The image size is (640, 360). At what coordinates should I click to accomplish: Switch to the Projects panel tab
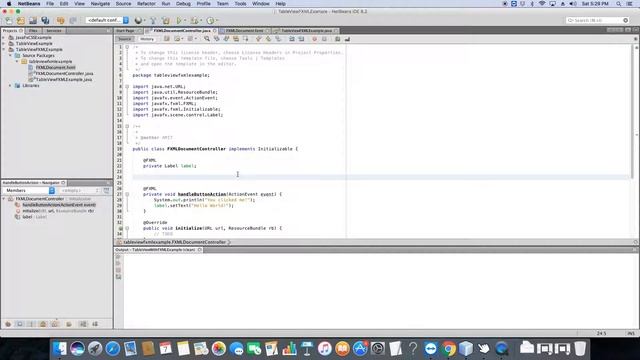pos(12,31)
